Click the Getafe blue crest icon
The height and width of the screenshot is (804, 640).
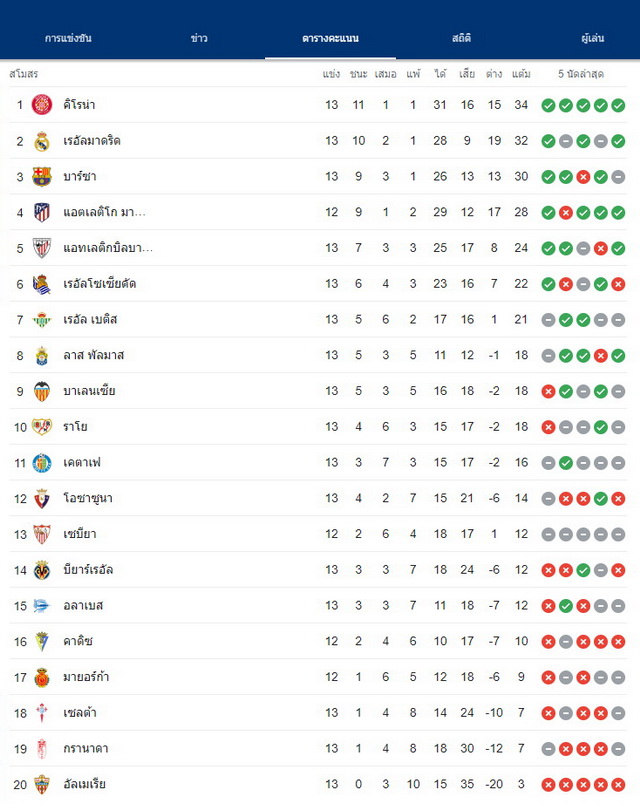click(42, 463)
